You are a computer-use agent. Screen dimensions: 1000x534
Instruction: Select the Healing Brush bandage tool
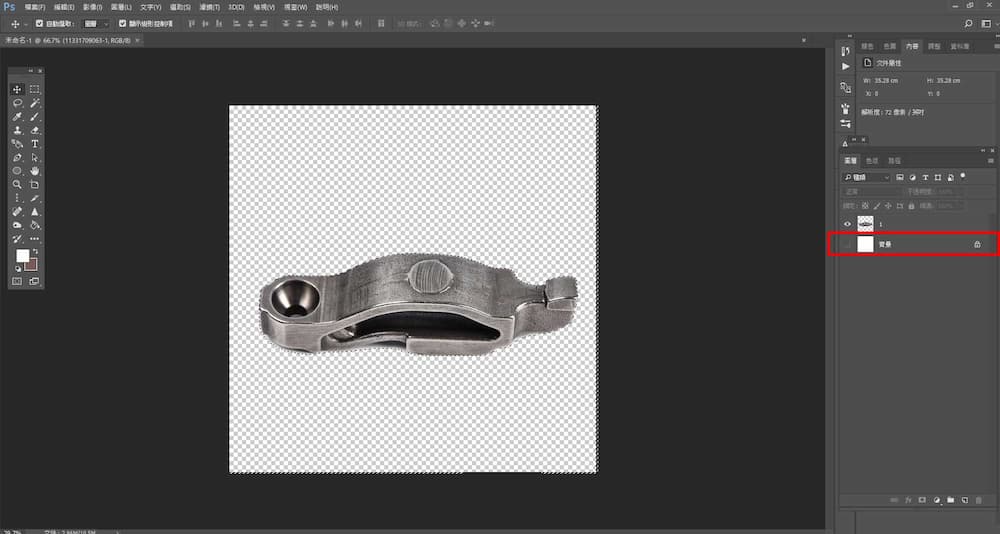tap(17, 212)
